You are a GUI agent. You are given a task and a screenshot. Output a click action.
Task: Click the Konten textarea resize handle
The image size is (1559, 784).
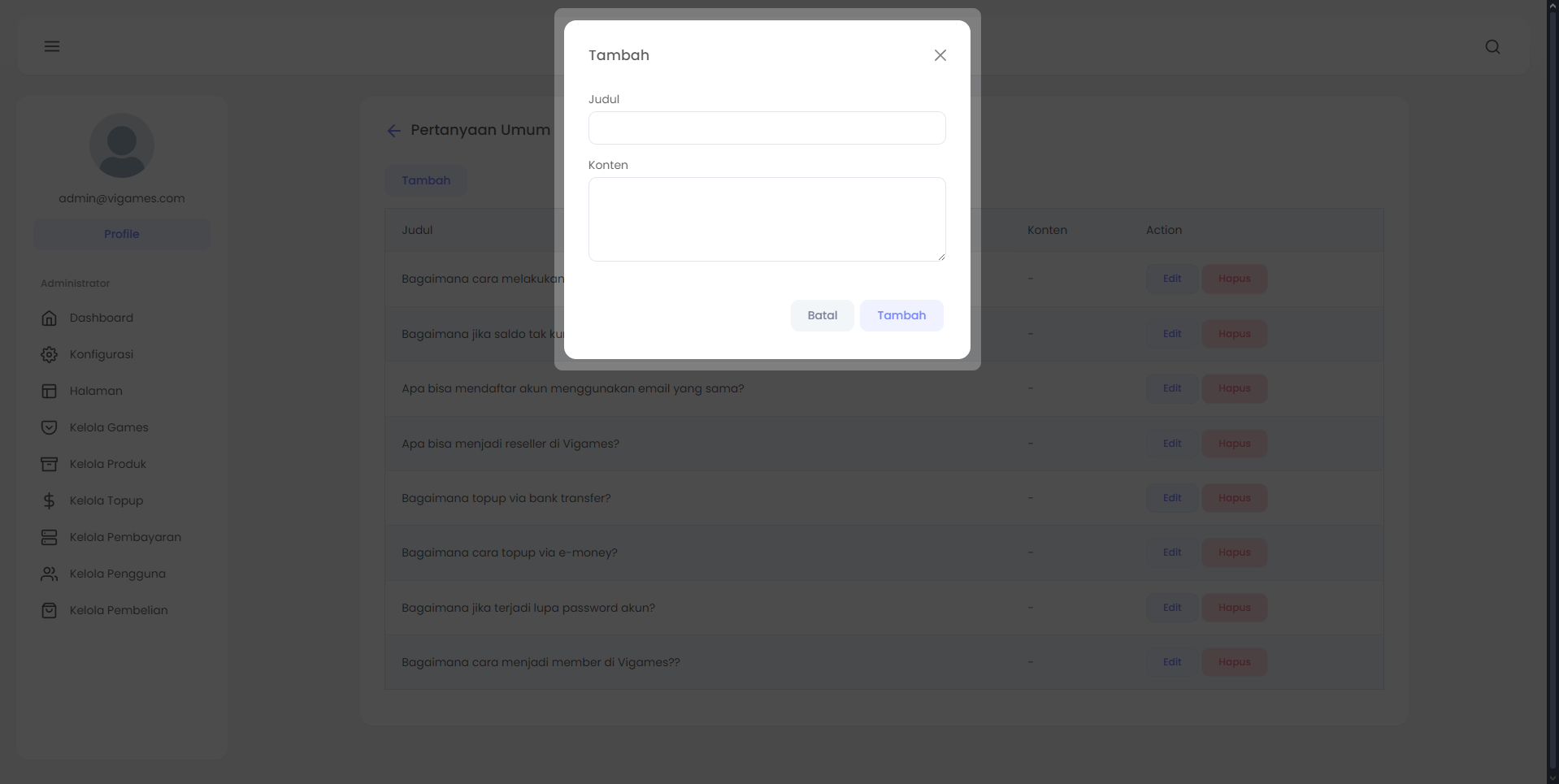[941, 257]
